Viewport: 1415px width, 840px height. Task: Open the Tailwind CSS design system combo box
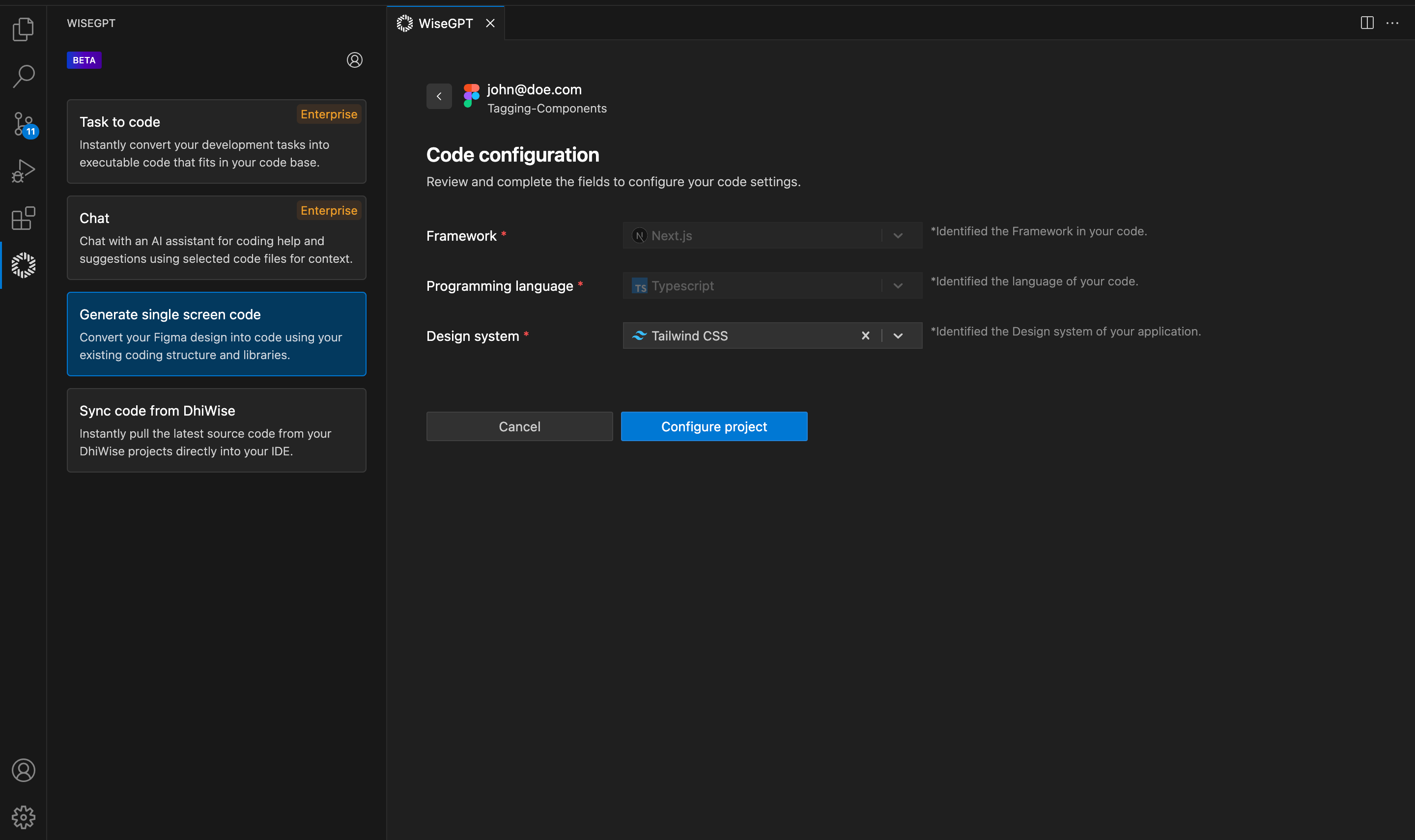(772, 336)
